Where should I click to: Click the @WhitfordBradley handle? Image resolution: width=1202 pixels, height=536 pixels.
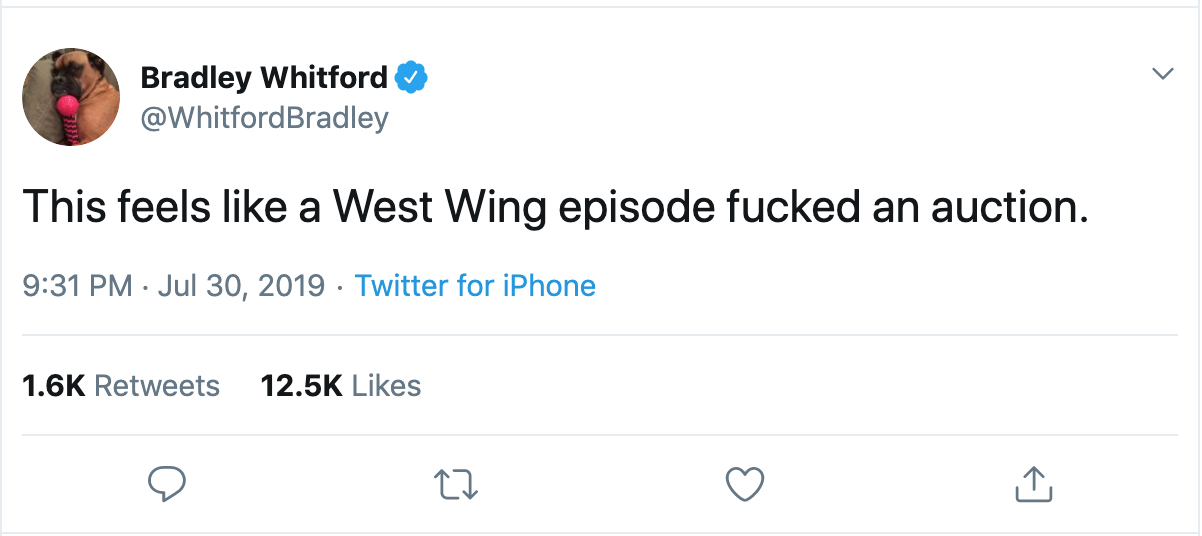tap(264, 118)
